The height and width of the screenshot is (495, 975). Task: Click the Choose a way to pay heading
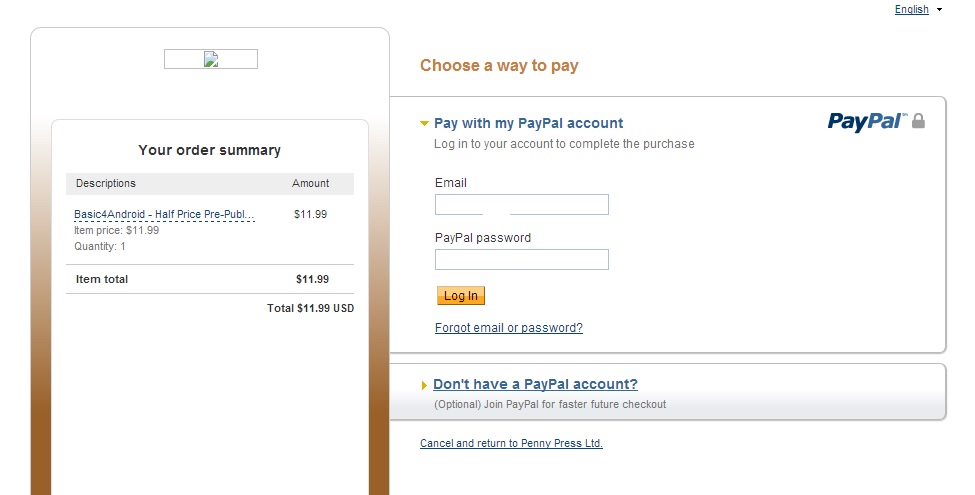click(x=499, y=66)
